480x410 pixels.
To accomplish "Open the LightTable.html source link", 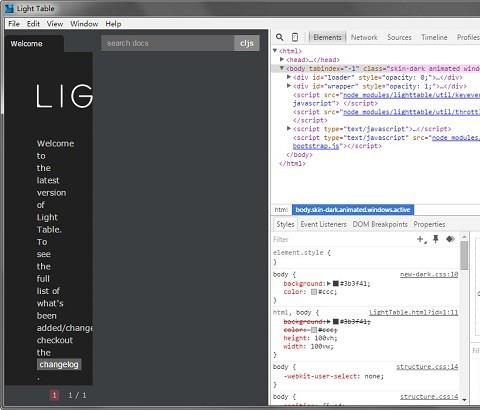I will (x=413, y=312).
